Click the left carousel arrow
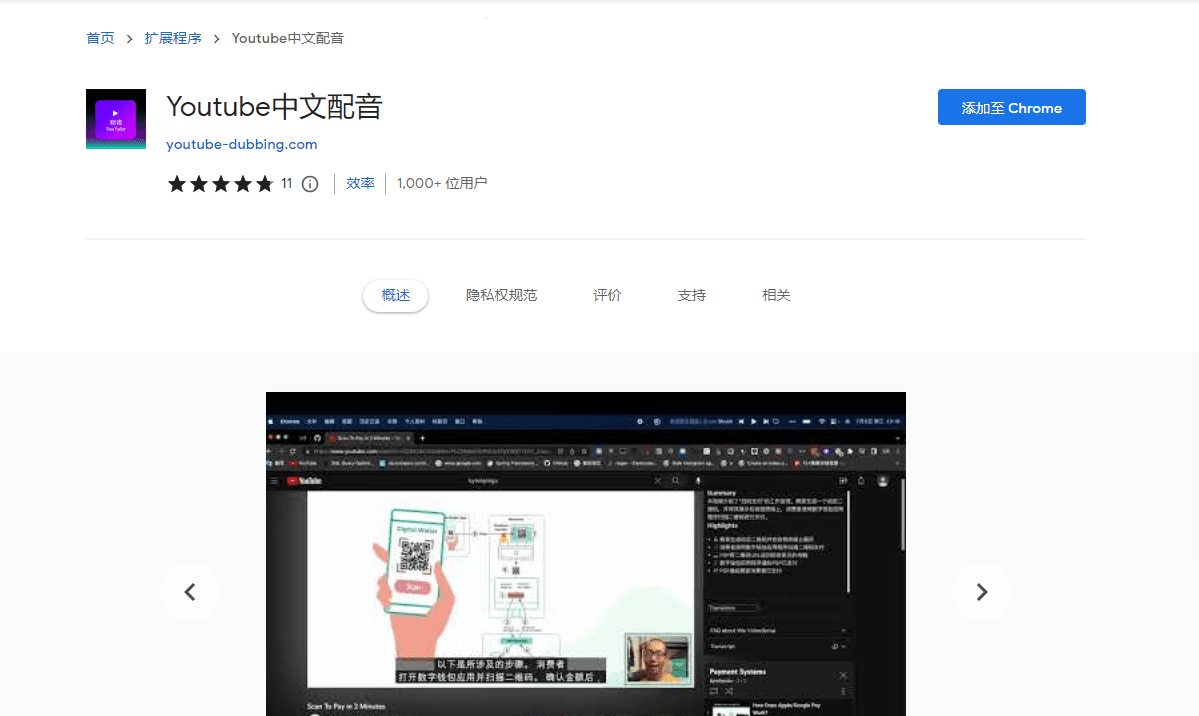1199x716 pixels. pyautogui.click(x=190, y=592)
